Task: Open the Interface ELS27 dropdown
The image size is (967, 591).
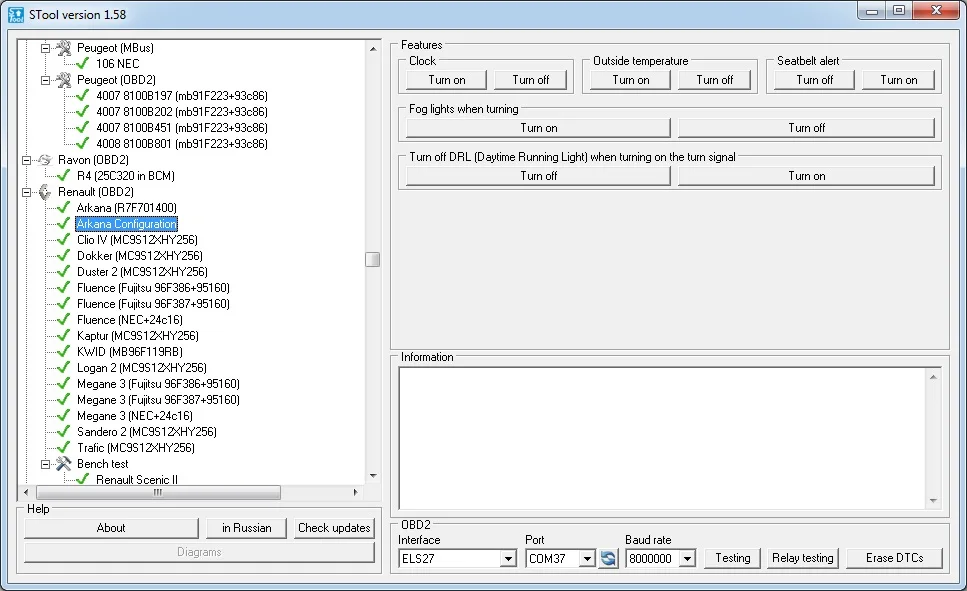Action: point(508,559)
